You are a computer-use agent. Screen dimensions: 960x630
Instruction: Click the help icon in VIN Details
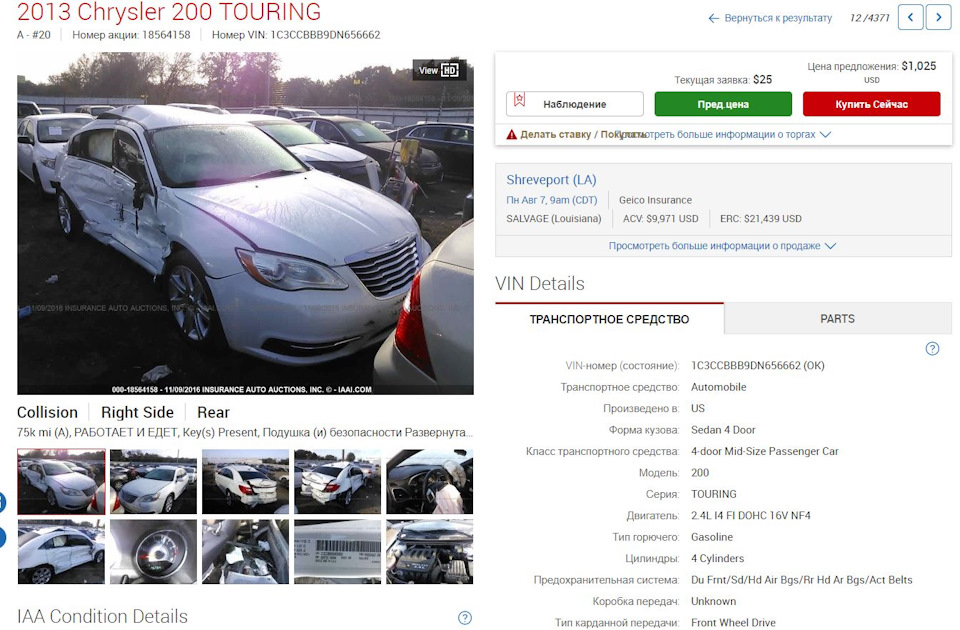(x=932, y=349)
